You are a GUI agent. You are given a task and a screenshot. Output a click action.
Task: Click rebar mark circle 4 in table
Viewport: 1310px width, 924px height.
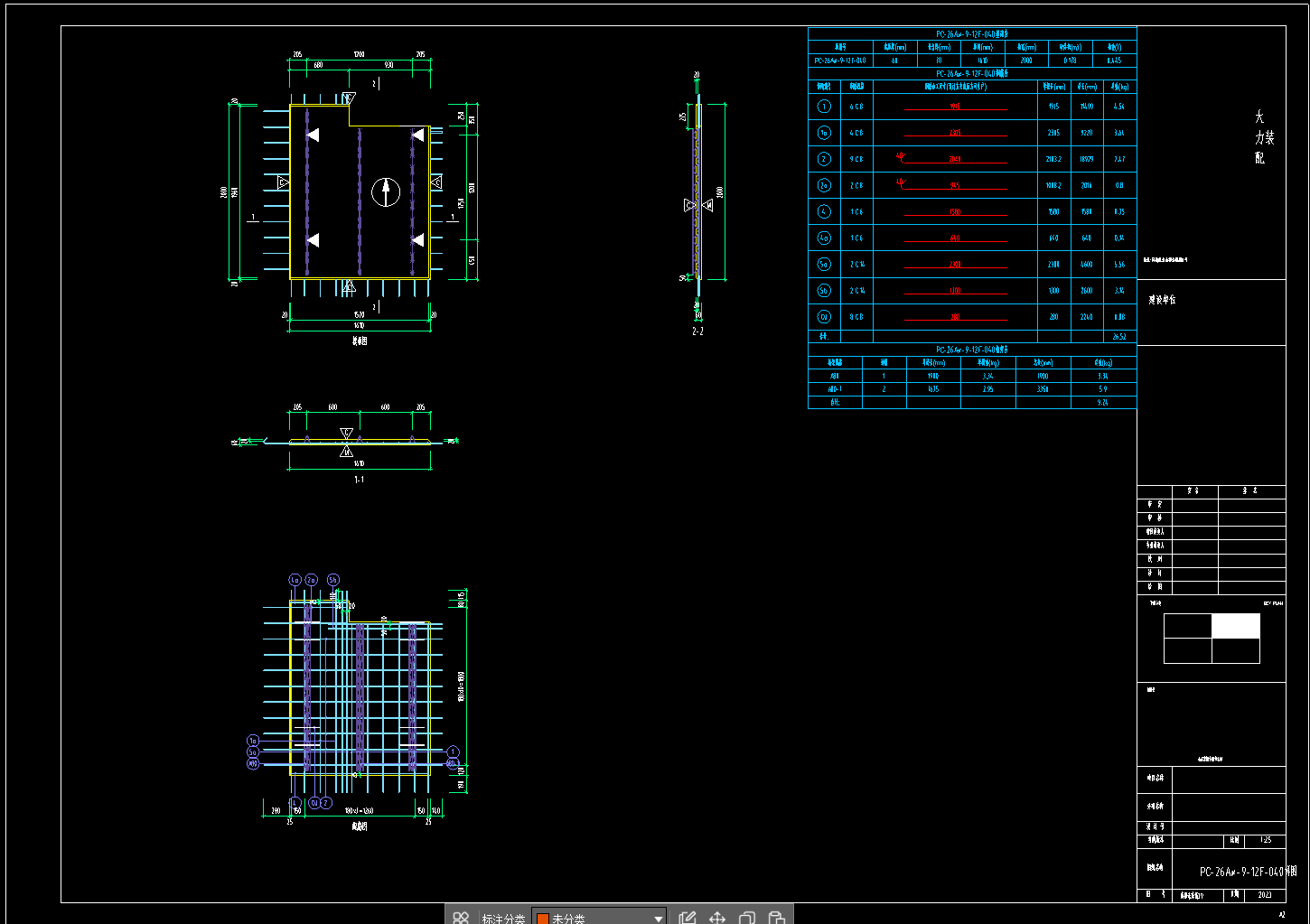[x=824, y=211]
